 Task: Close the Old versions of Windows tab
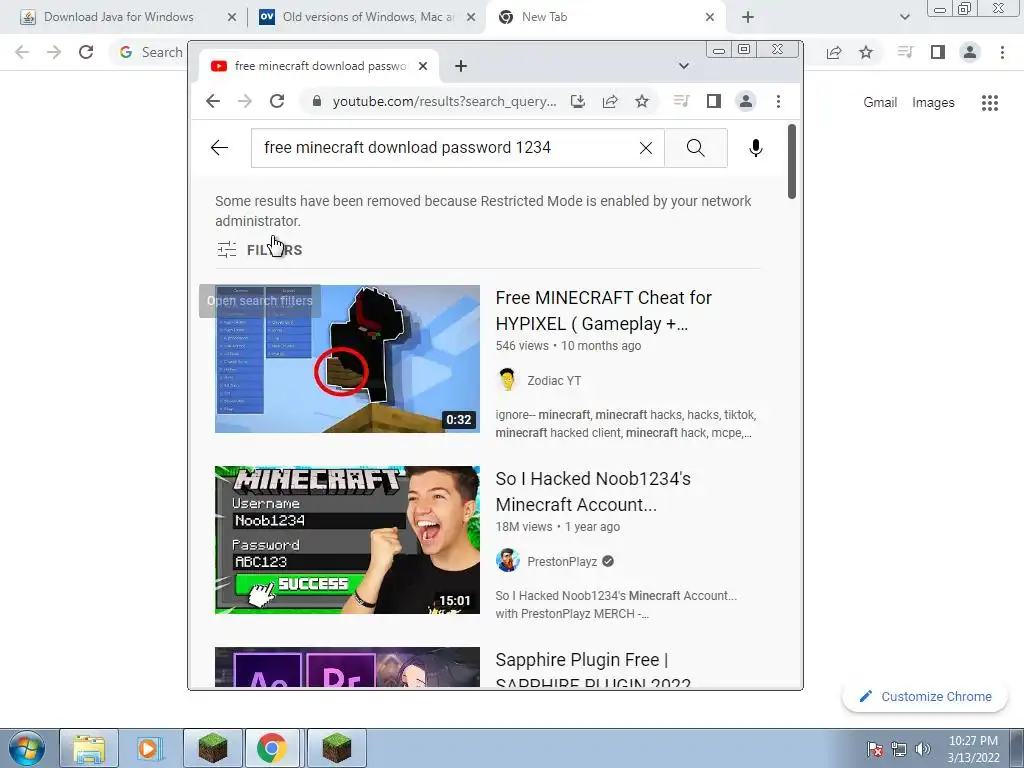471,18
